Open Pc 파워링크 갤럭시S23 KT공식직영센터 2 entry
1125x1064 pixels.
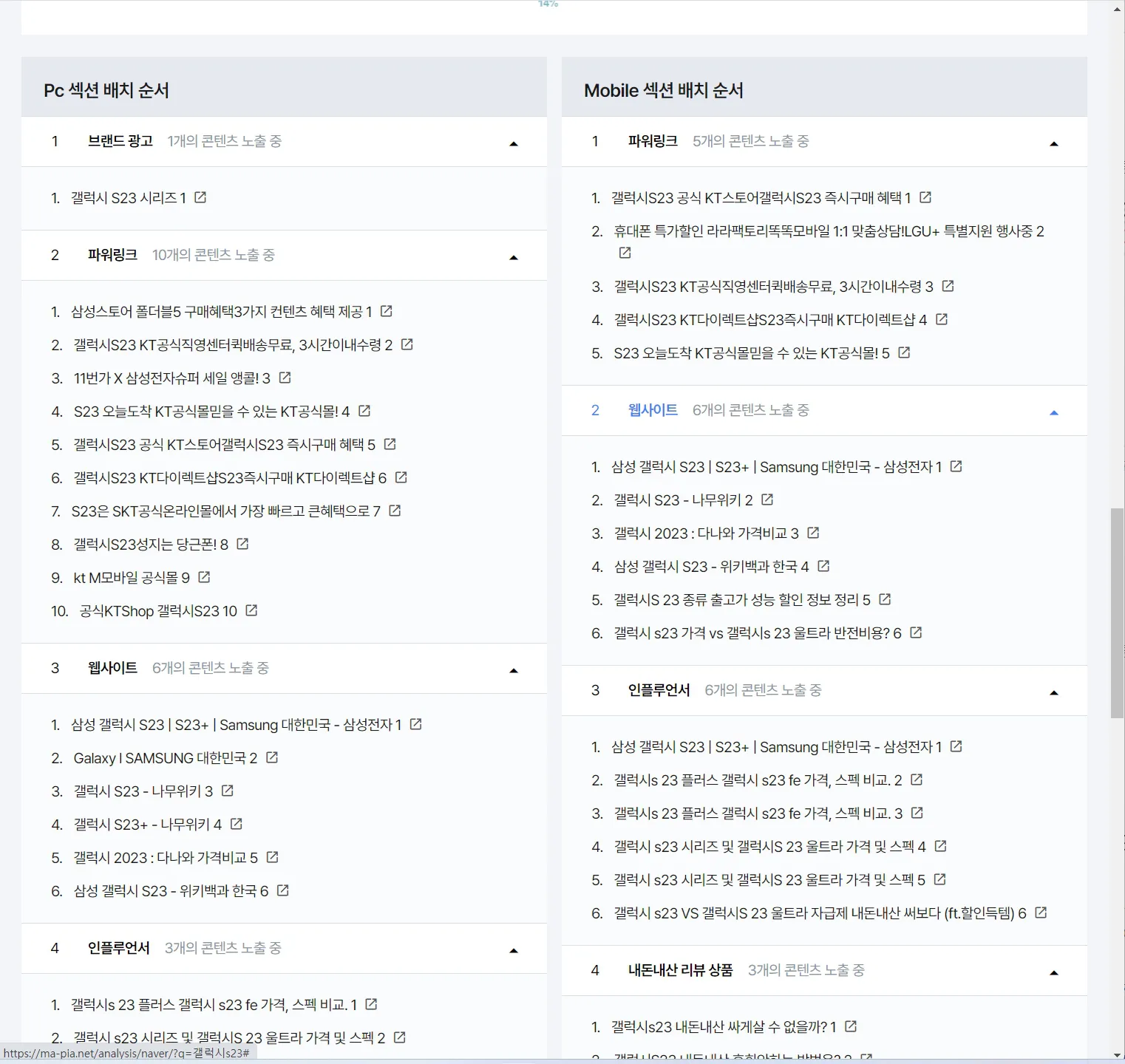(233, 344)
